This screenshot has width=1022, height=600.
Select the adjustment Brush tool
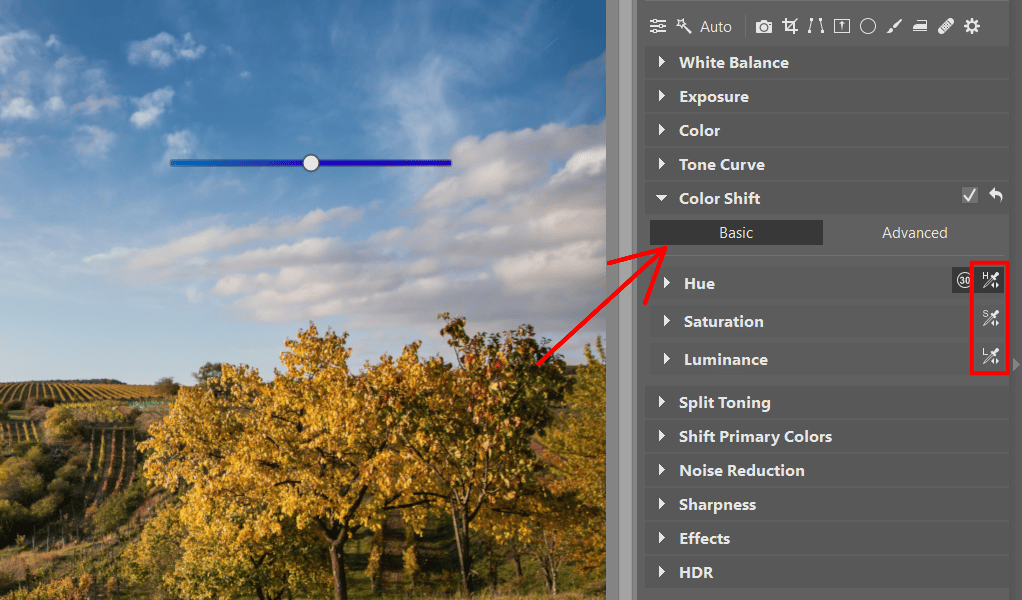894,26
